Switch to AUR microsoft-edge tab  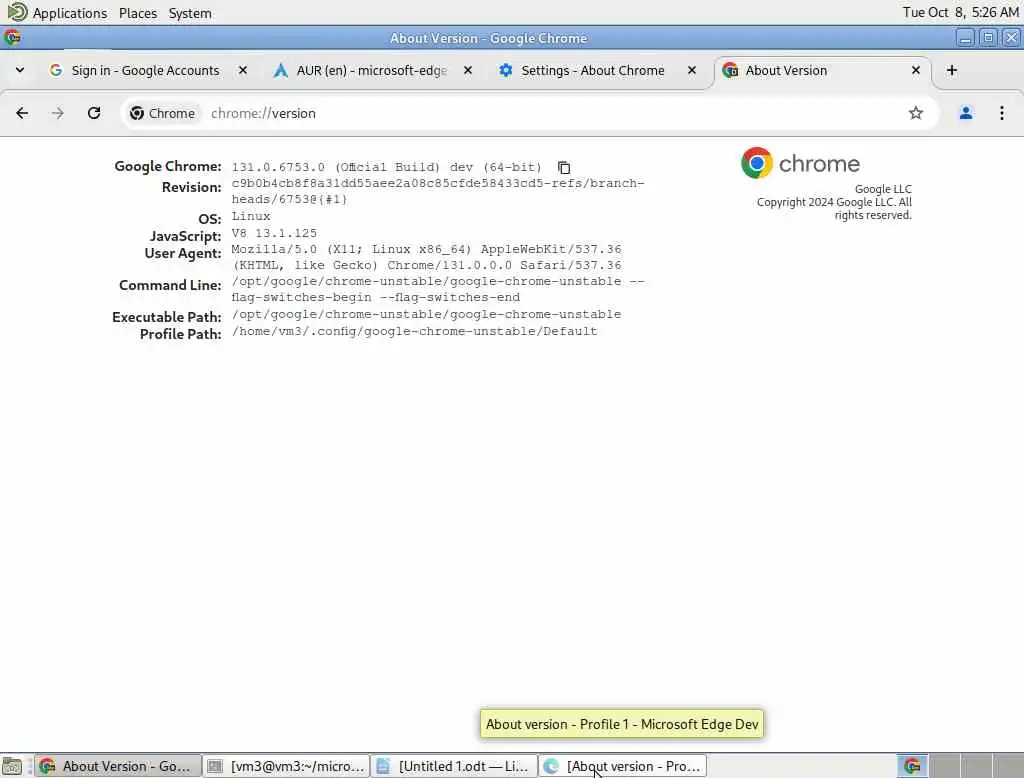click(372, 71)
